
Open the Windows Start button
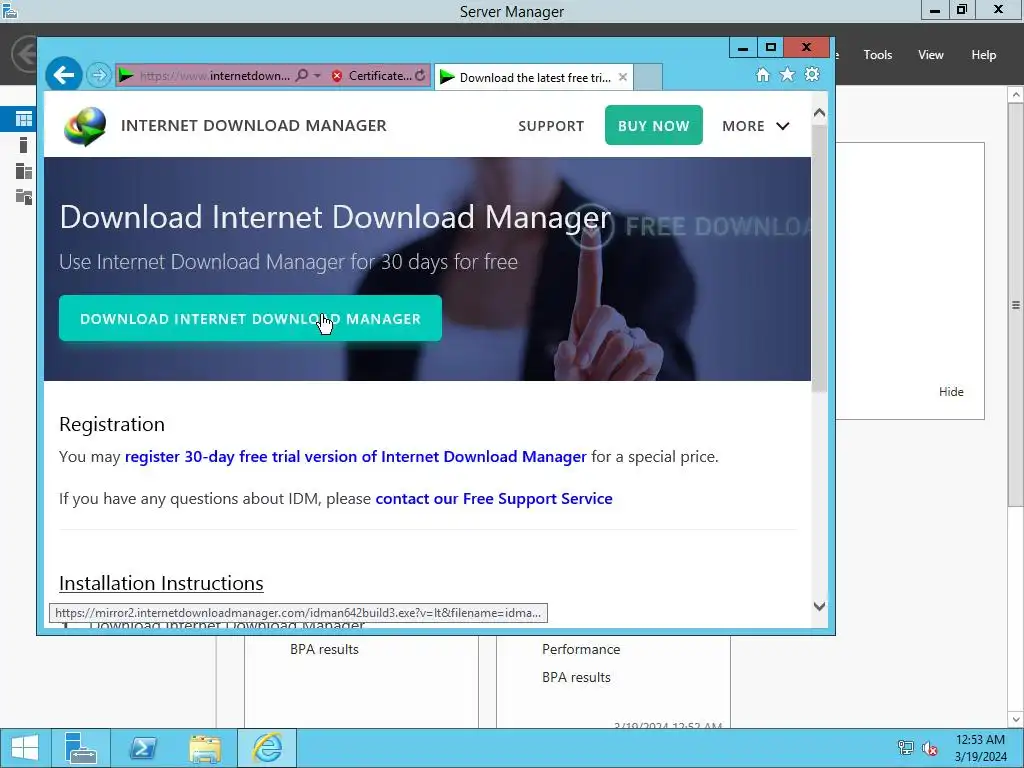(x=25, y=748)
